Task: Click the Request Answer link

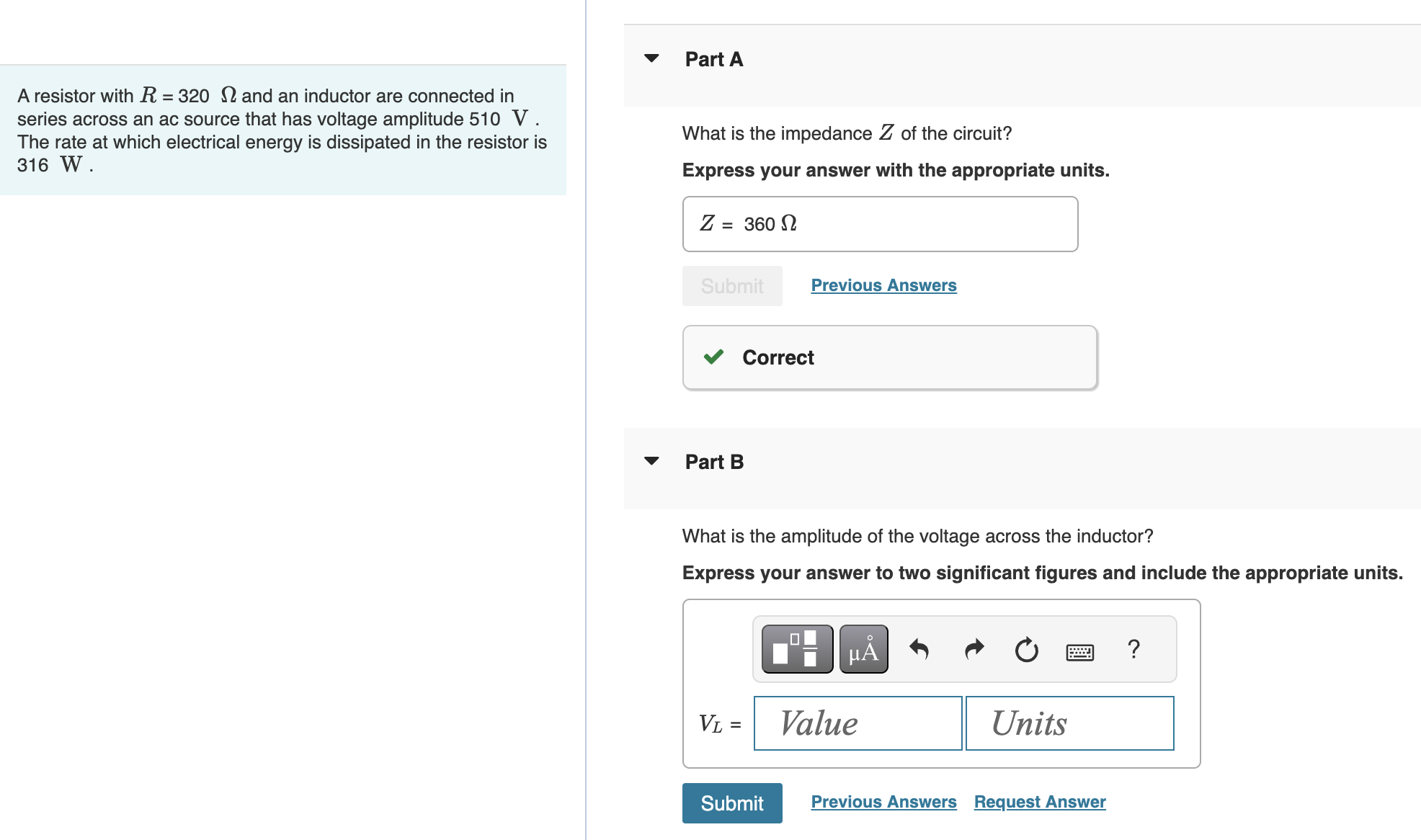Action: click(1039, 802)
